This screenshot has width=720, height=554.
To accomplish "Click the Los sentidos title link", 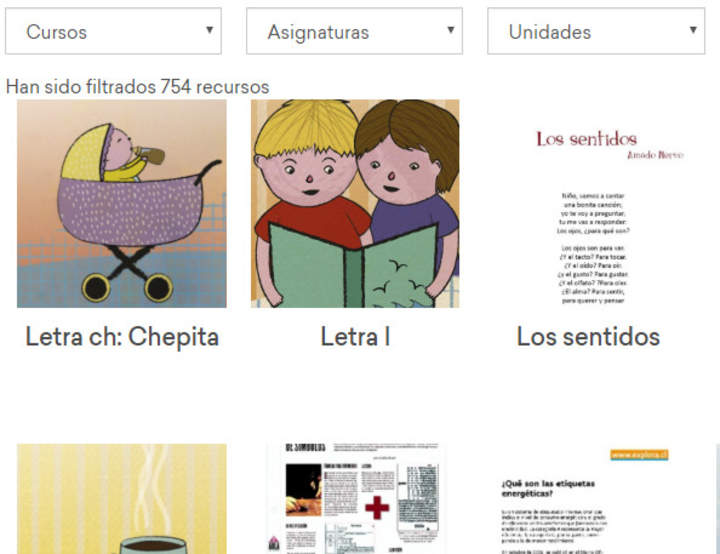I will pos(588,337).
